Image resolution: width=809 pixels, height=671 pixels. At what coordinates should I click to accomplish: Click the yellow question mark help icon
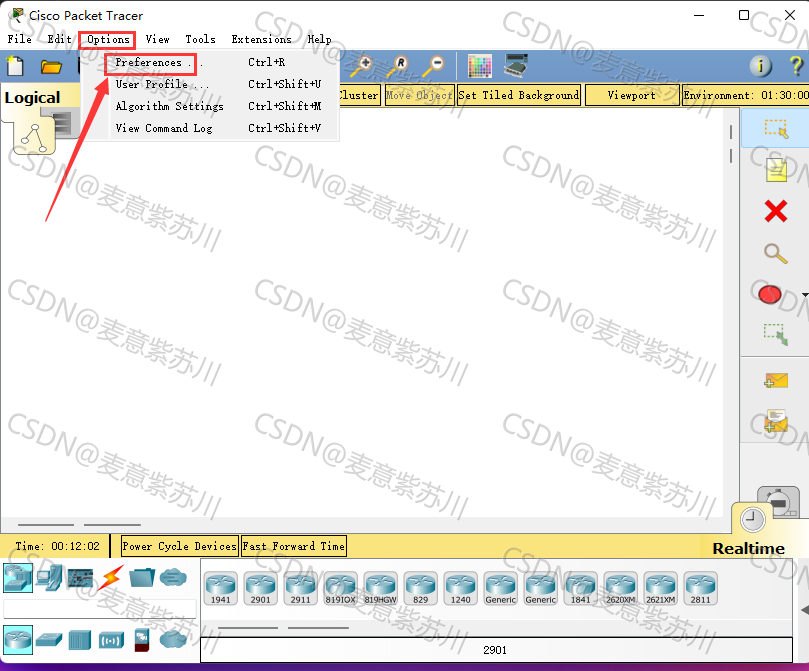pyautogui.click(x=796, y=66)
